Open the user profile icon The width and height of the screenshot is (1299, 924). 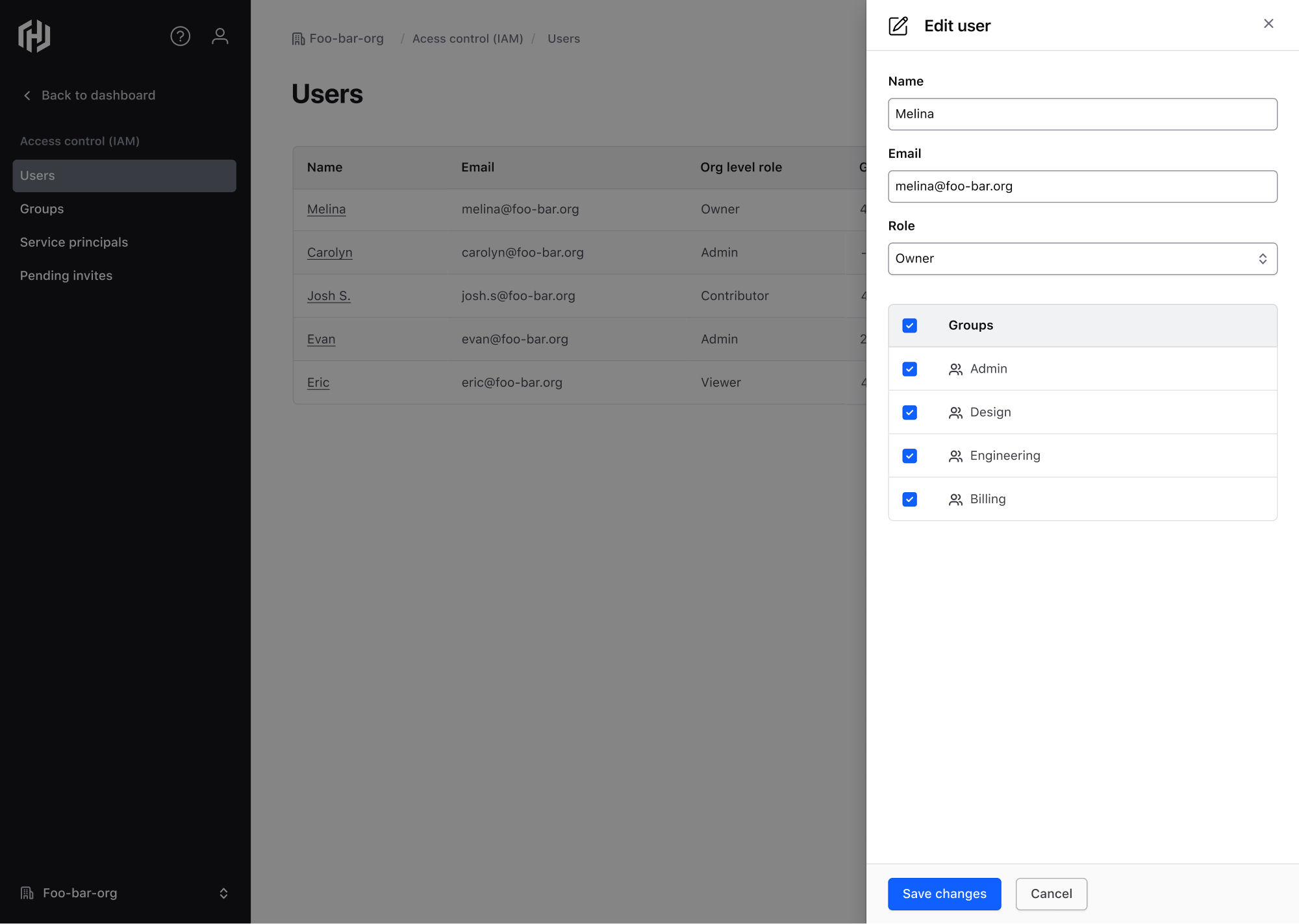pyautogui.click(x=220, y=36)
